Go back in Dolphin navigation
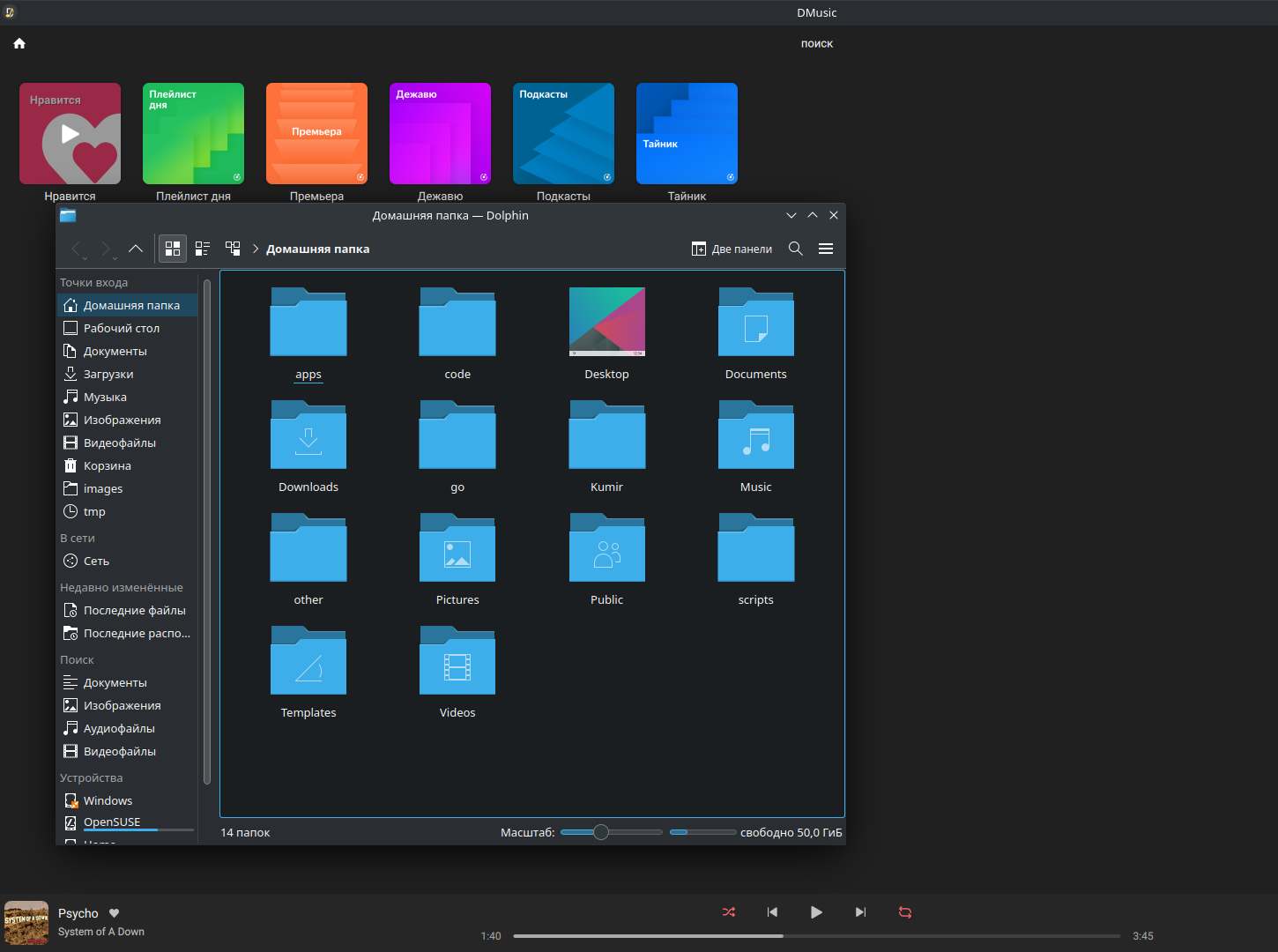 (77, 249)
